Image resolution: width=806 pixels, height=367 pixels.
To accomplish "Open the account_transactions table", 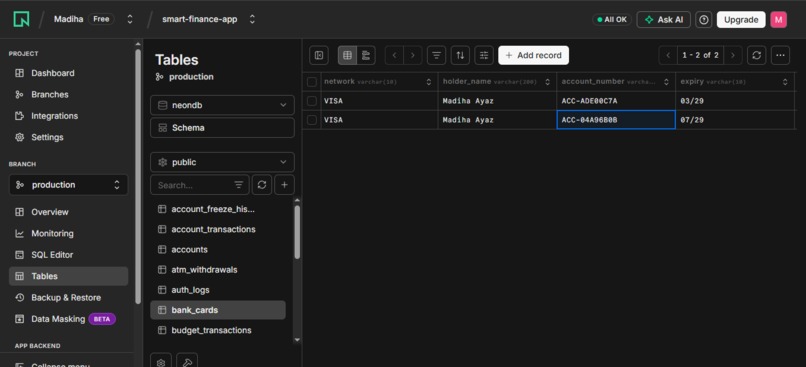I will coord(218,229).
